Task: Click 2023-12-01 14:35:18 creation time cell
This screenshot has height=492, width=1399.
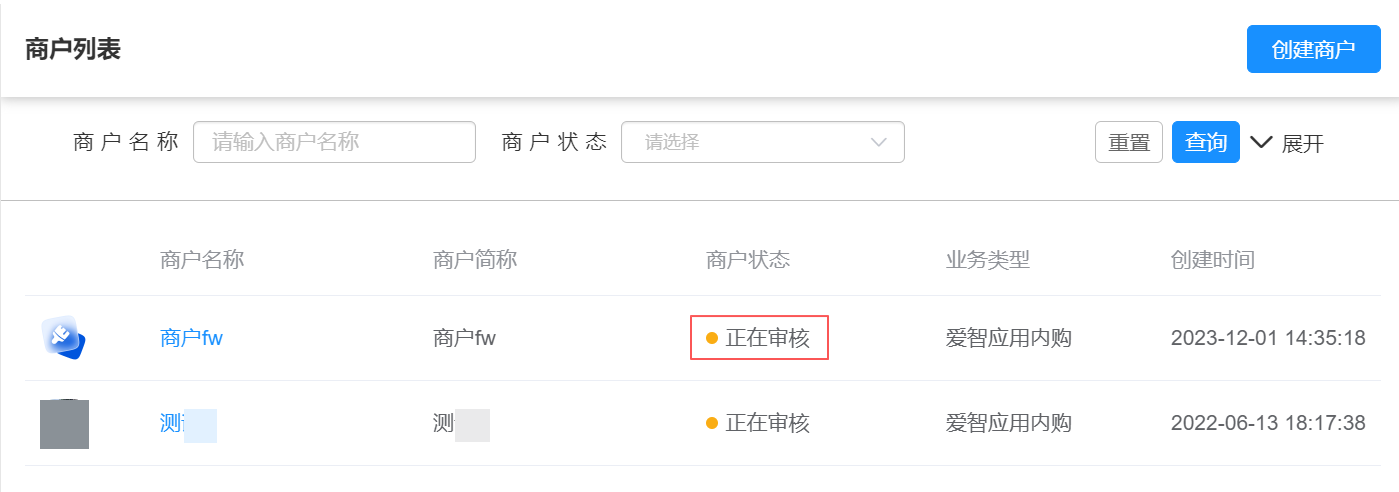Action: point(1267,338)
